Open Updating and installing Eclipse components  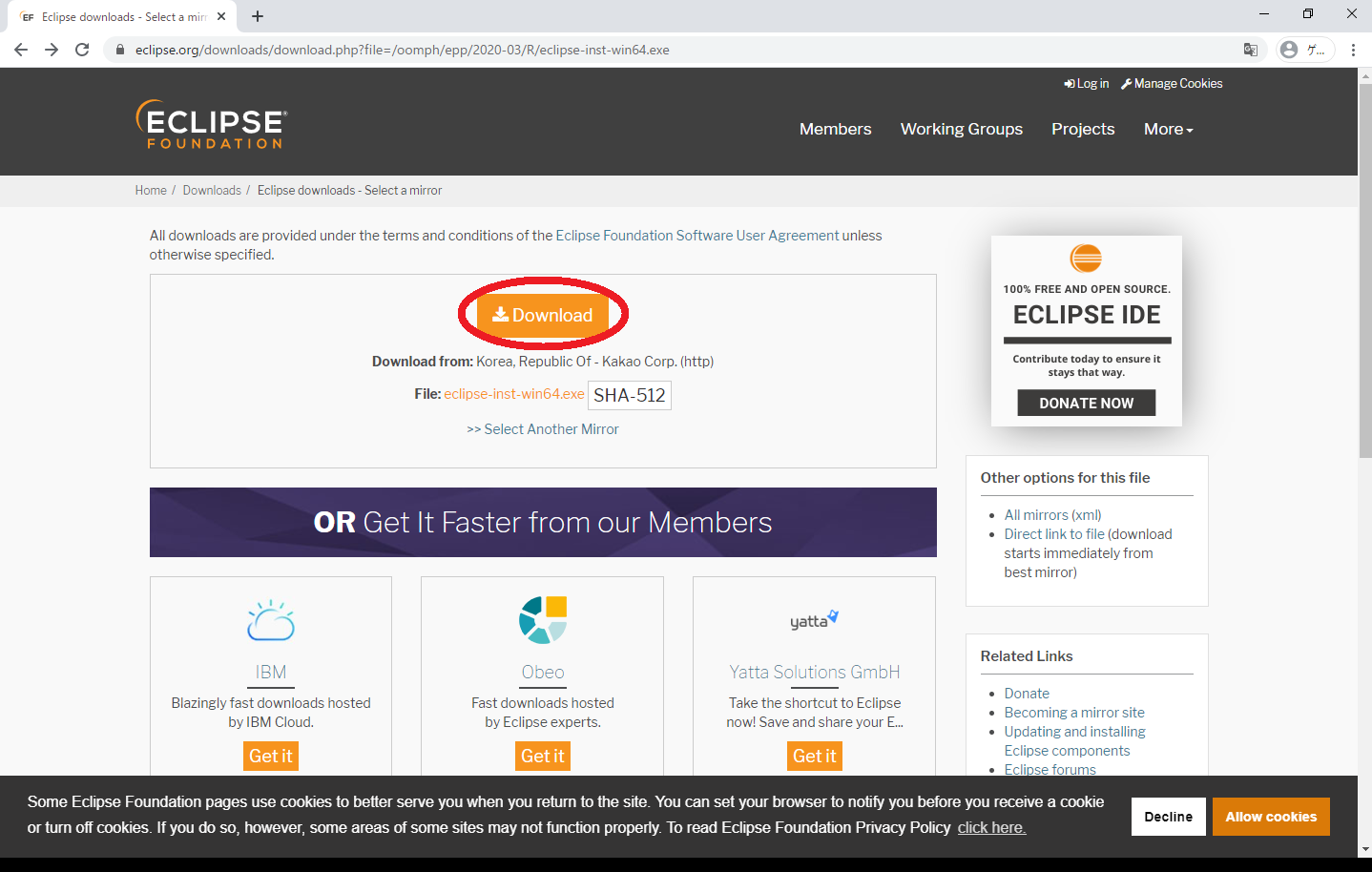point(1074,741)
